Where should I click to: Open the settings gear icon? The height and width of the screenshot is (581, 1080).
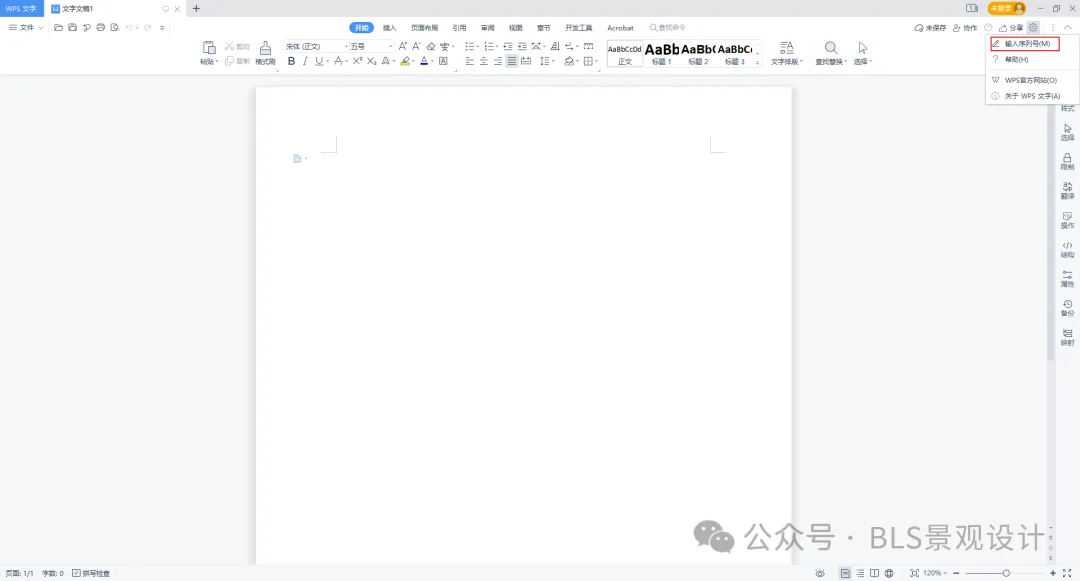pyautogui.click(x=1032, y=28)
